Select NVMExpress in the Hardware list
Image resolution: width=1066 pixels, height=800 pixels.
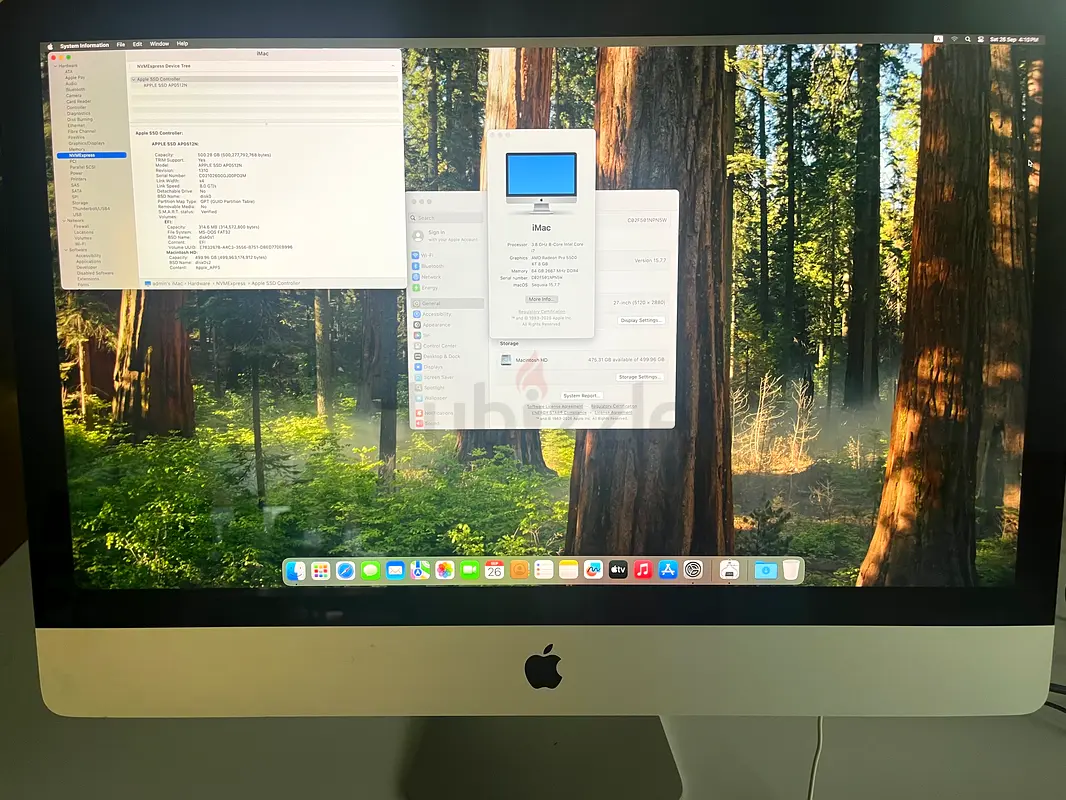(91, 156)
